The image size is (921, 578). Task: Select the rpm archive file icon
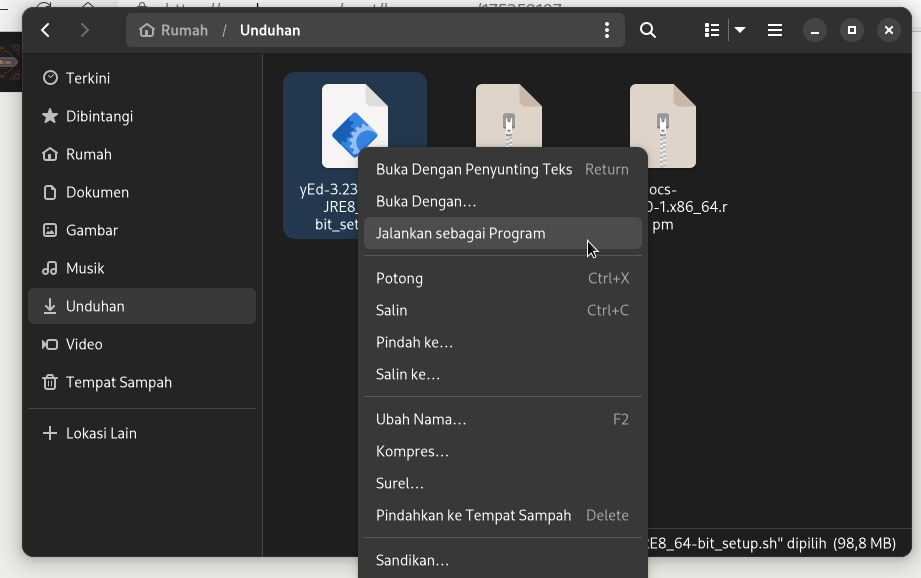pyautogui.click(x=662, y=125)
